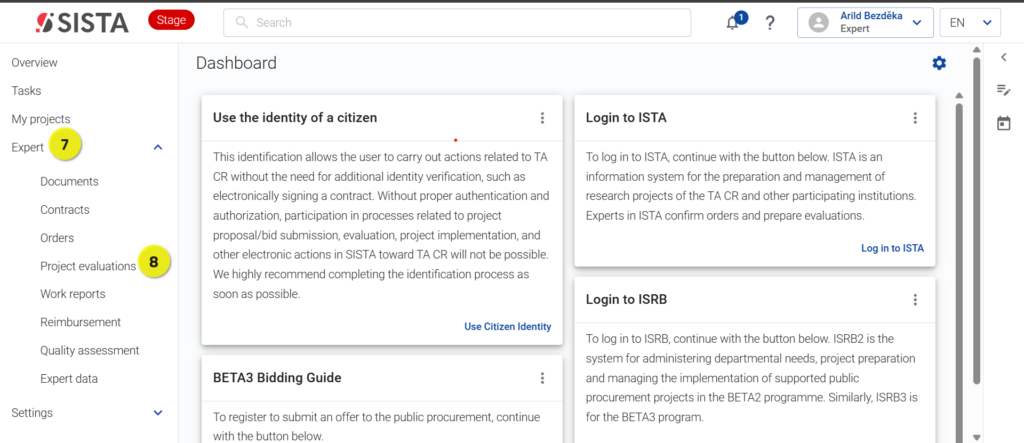Open options menu on Login to ISRB card
This screenshot has height=443, width=1024.
coord(915,300)
